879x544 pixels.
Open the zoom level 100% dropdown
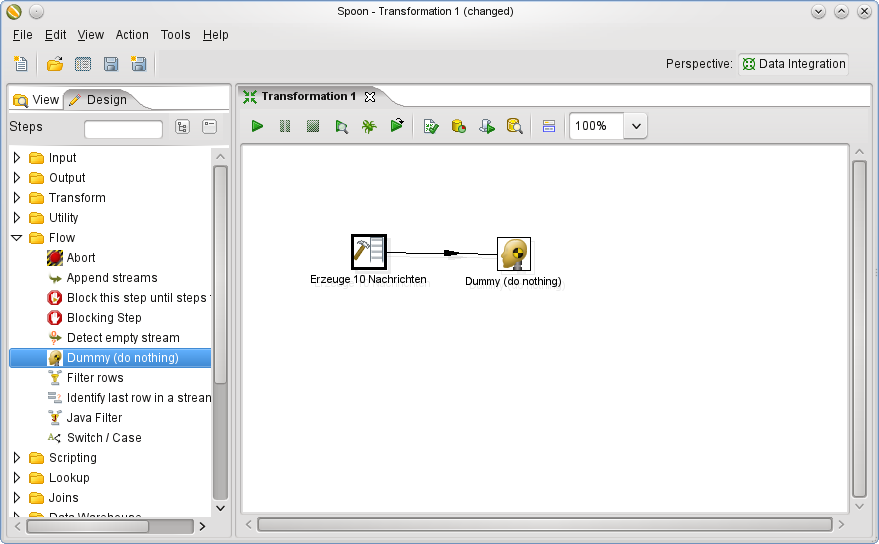pyautogui.click(x=636, y=126)
